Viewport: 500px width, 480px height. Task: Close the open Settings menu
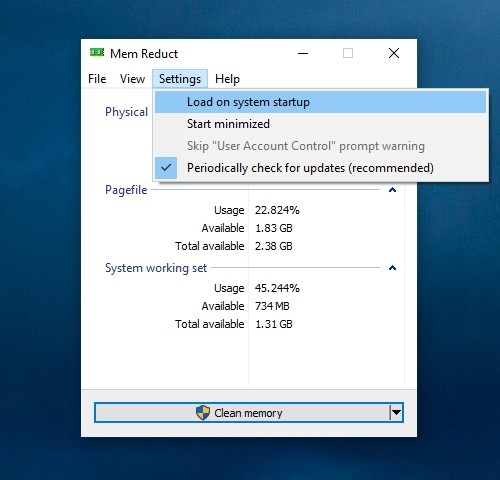click(180, 79)
